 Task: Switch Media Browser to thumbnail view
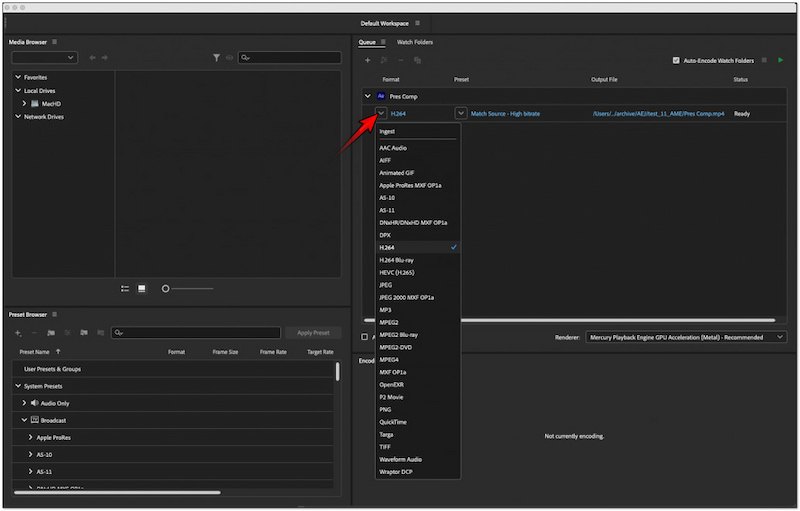point(141,288)
